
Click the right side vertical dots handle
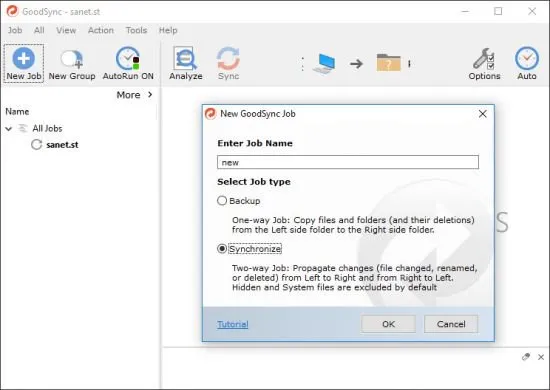(409, 63)
